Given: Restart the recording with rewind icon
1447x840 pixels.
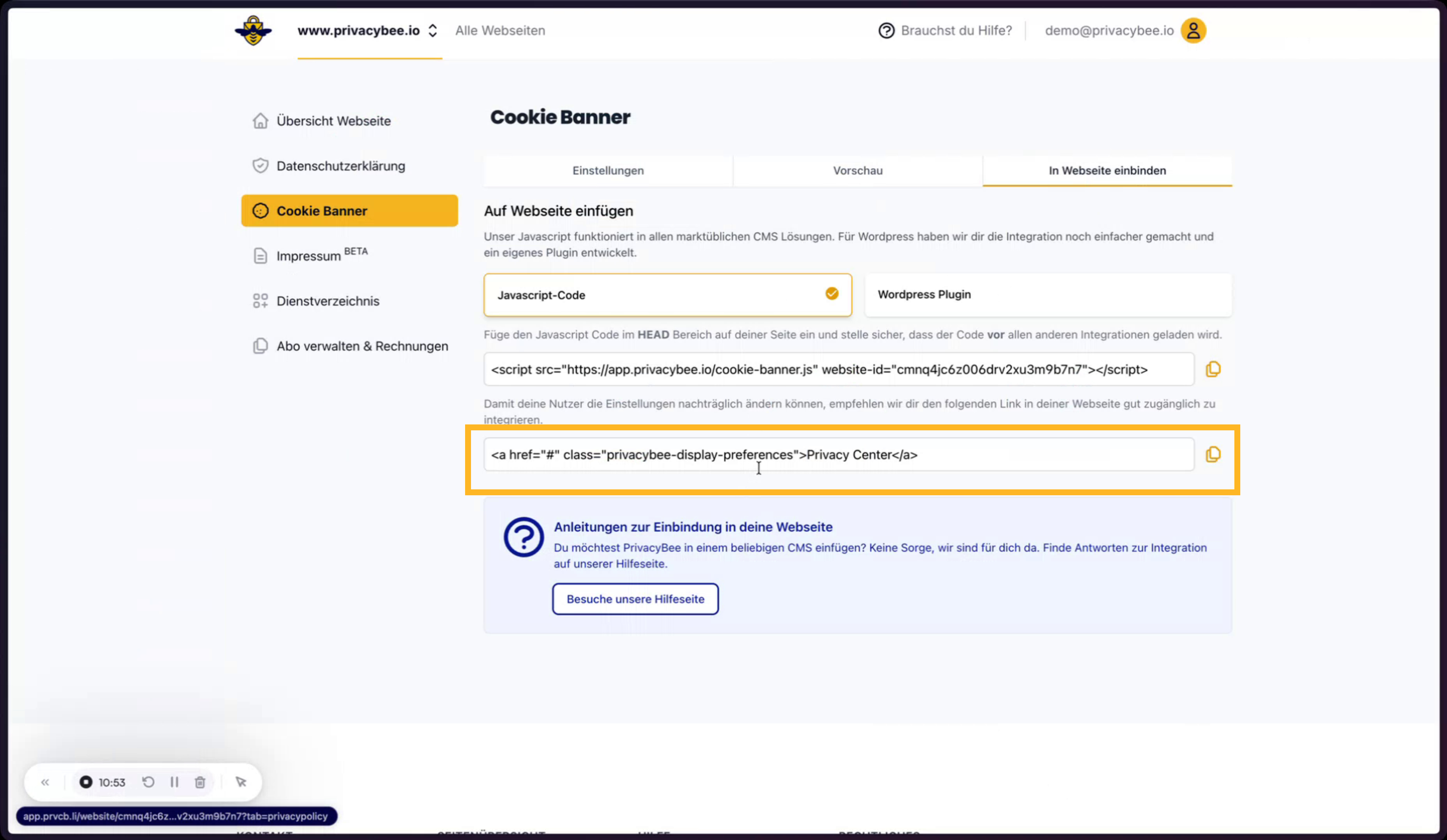Looking at the screenshot, I should (x=148, y=782).
